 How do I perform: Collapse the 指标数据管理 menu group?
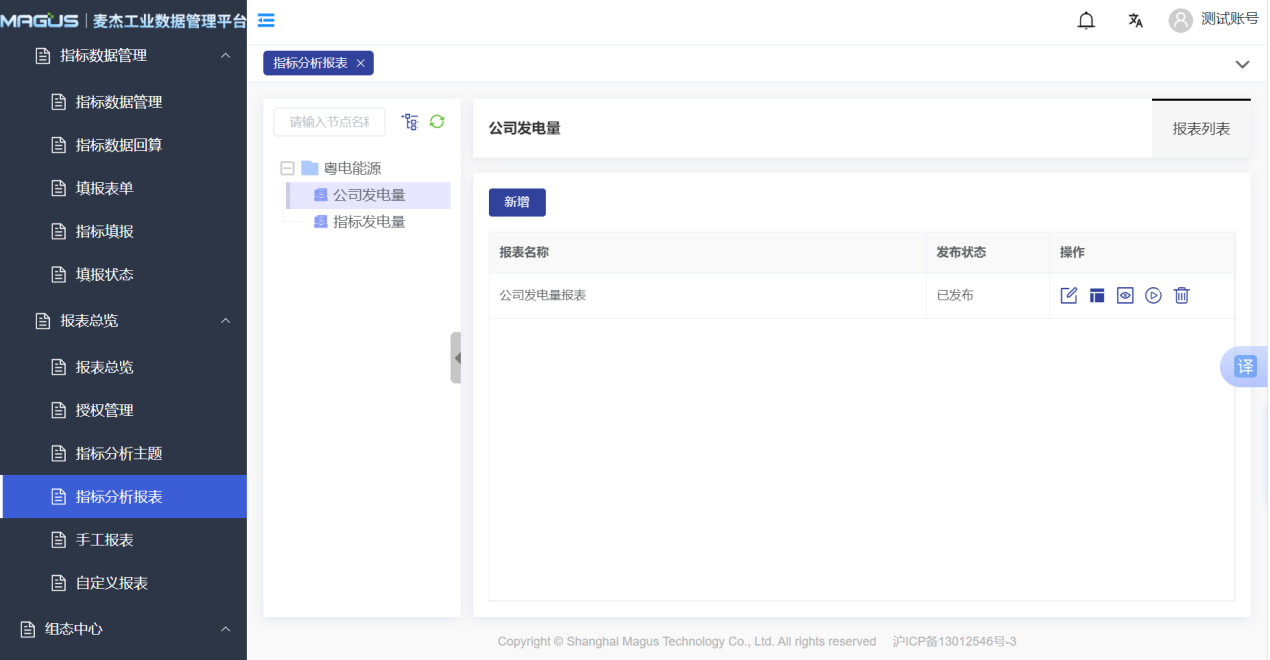pos(225,56)
